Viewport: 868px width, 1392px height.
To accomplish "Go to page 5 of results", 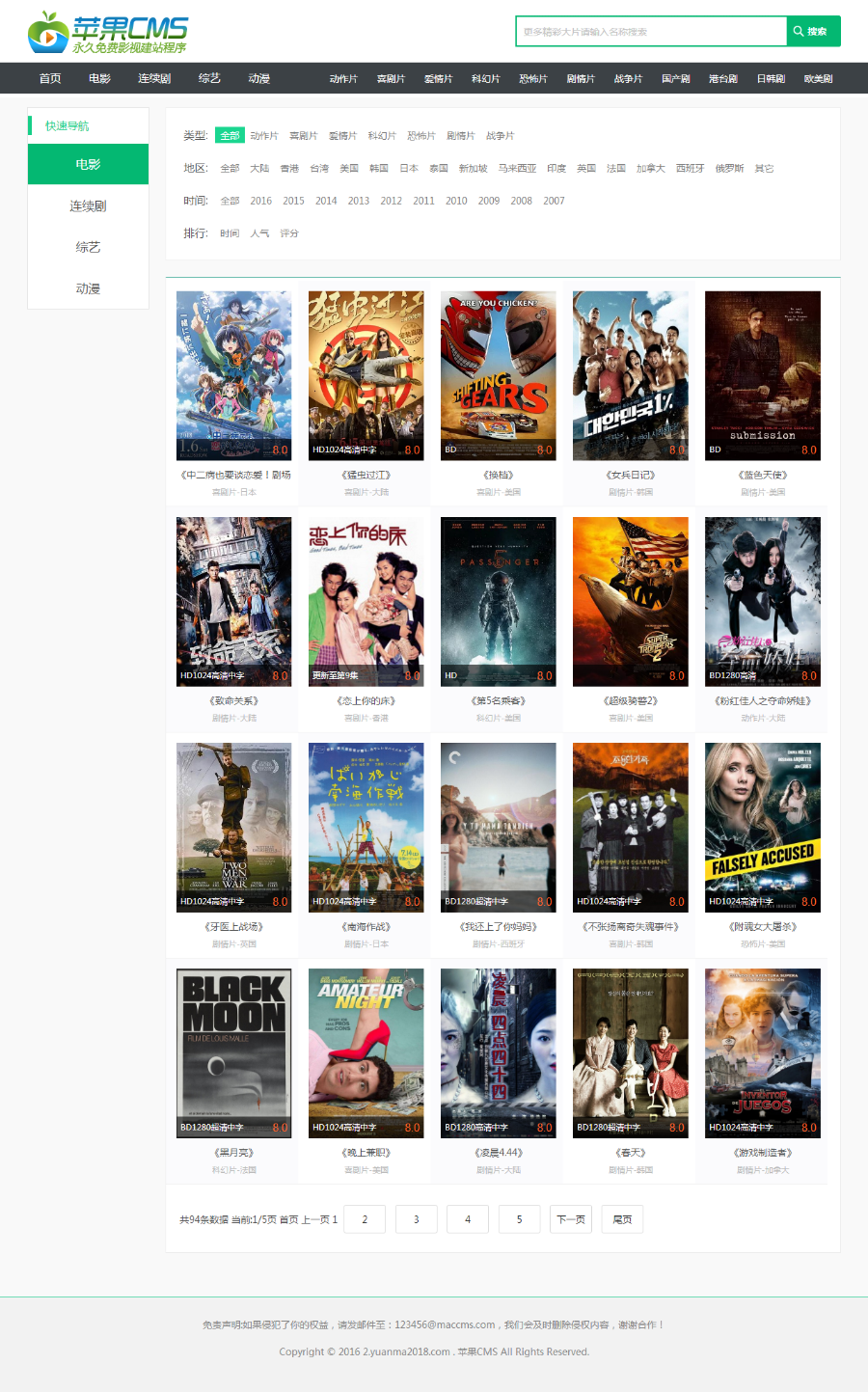I will pos(519,1219).
